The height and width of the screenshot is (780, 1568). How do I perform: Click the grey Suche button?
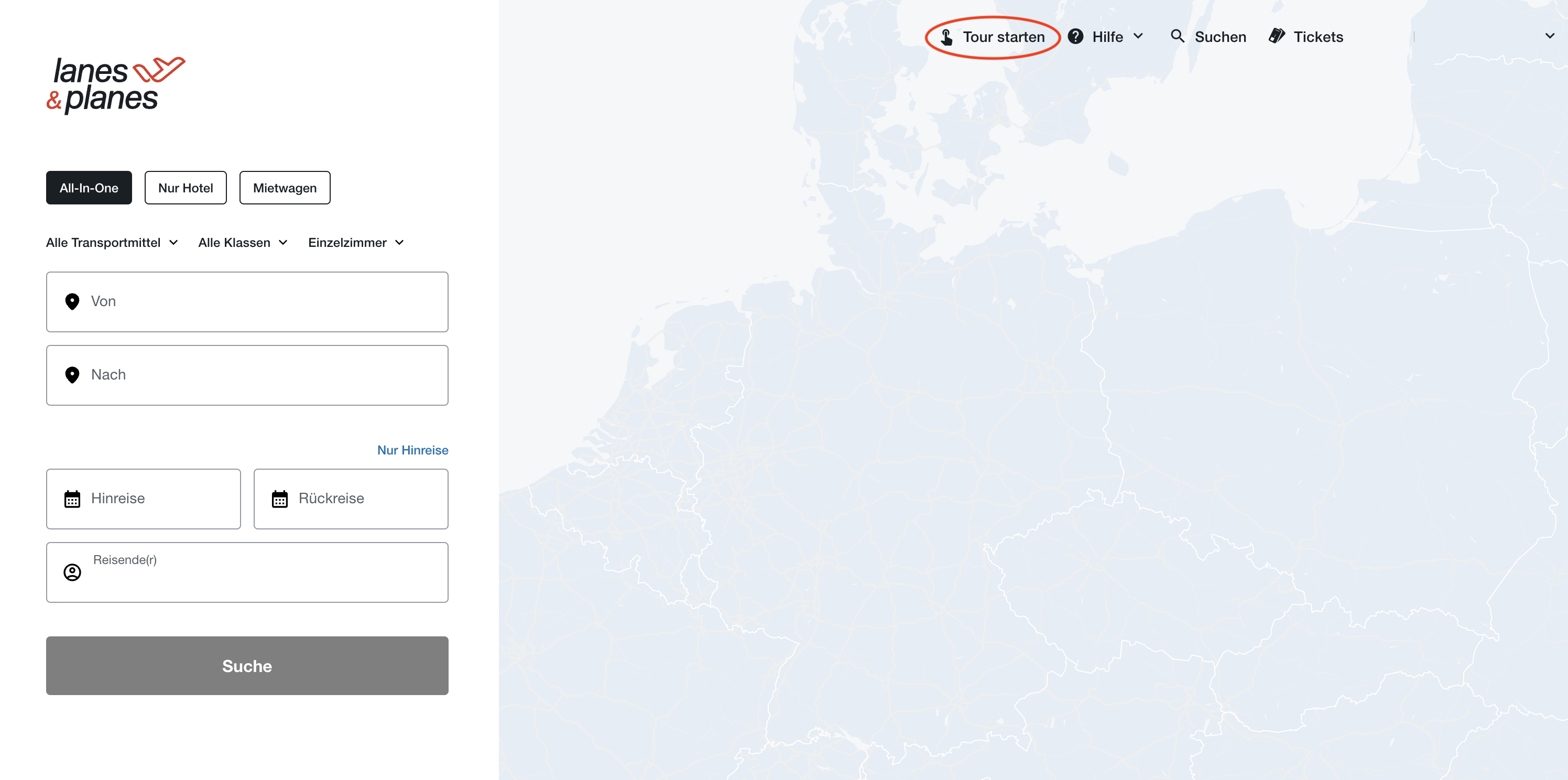coord(247,666)
